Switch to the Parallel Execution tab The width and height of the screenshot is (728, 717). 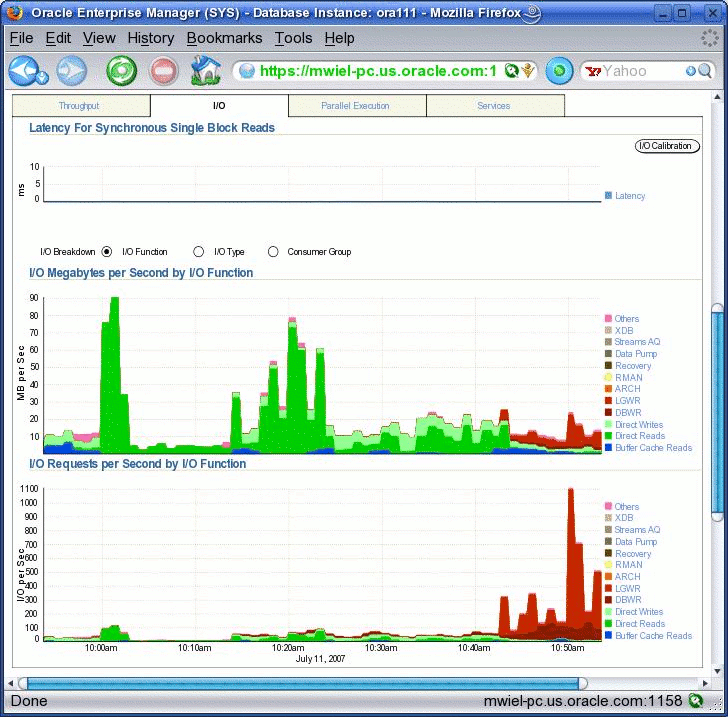(x=357, y=105)
